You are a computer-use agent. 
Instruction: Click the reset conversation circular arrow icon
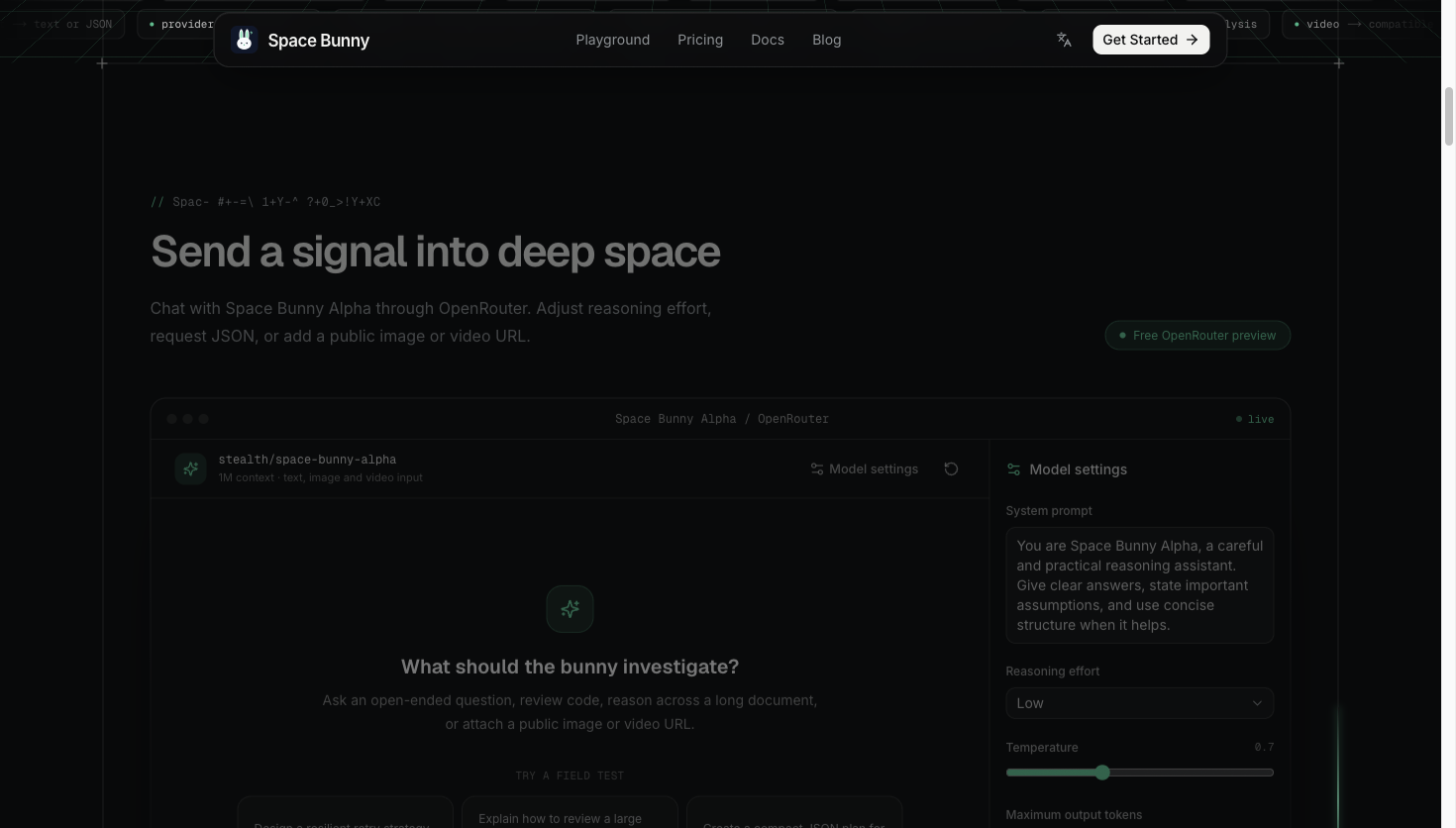(951, 468)
